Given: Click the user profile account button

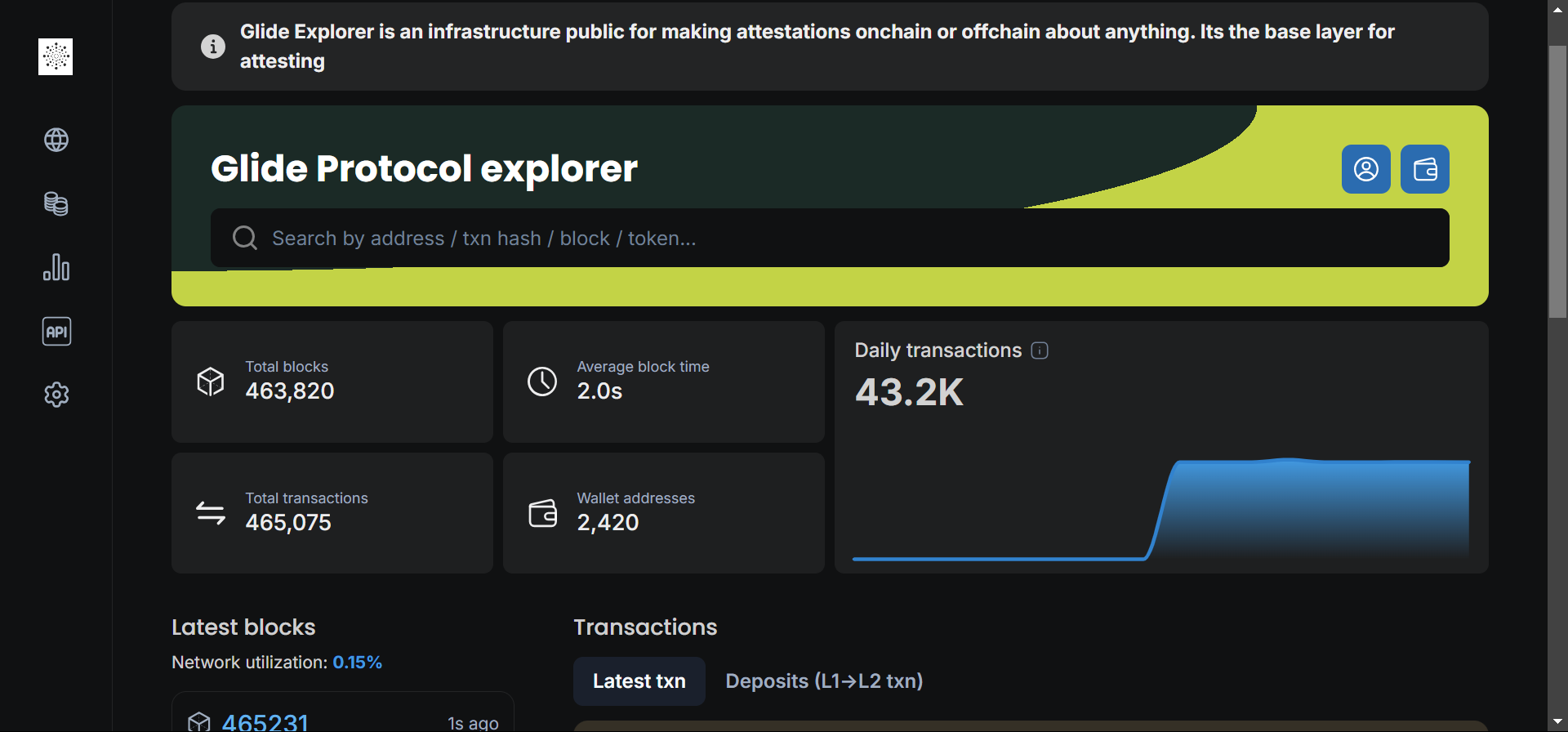Looking at the screenshot, I should tap(1365, 169).
